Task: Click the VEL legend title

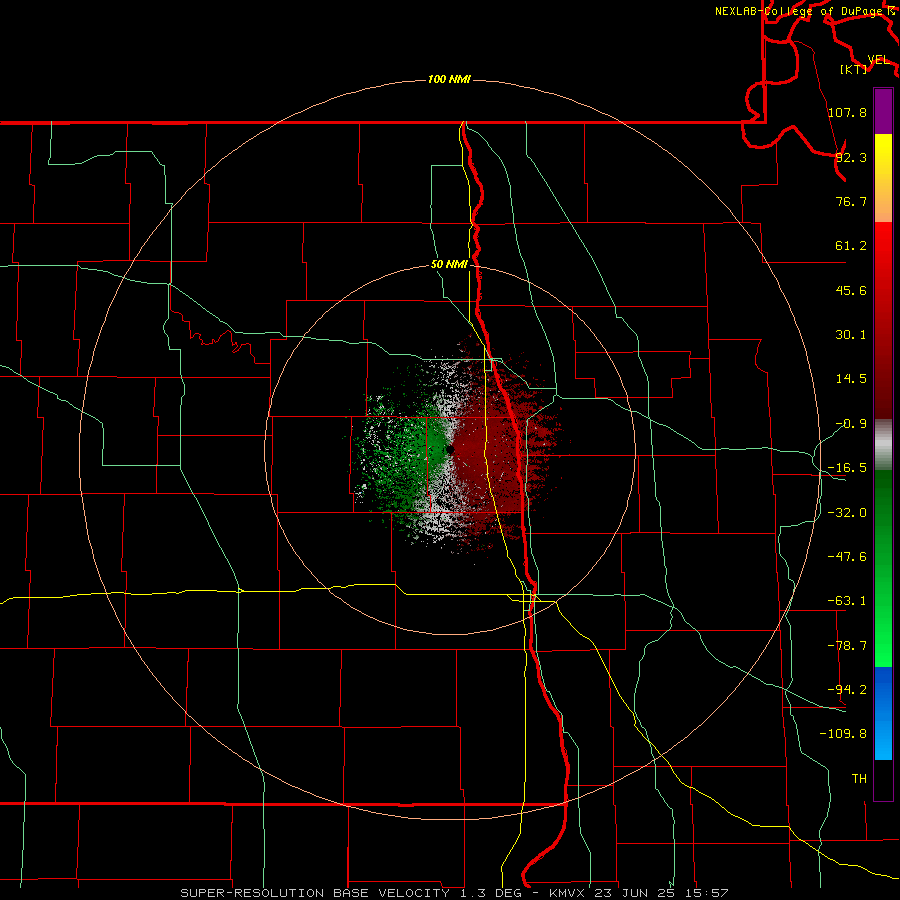Action: point(878,60)
